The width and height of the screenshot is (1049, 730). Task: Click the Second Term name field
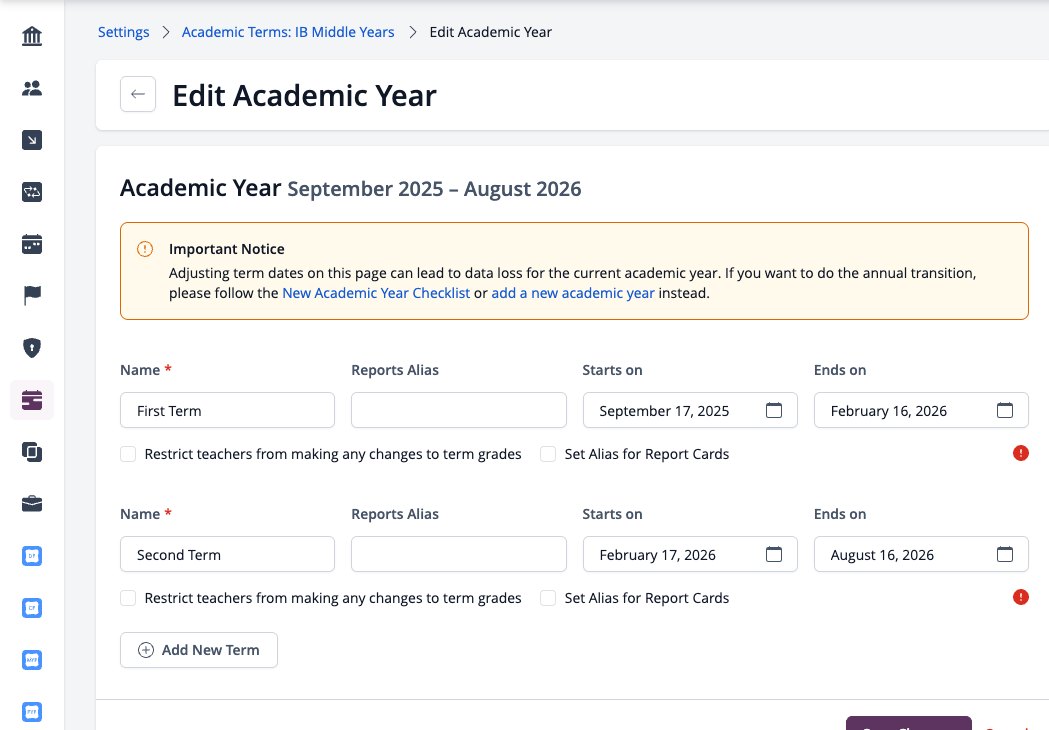click(x=227, y=554)
